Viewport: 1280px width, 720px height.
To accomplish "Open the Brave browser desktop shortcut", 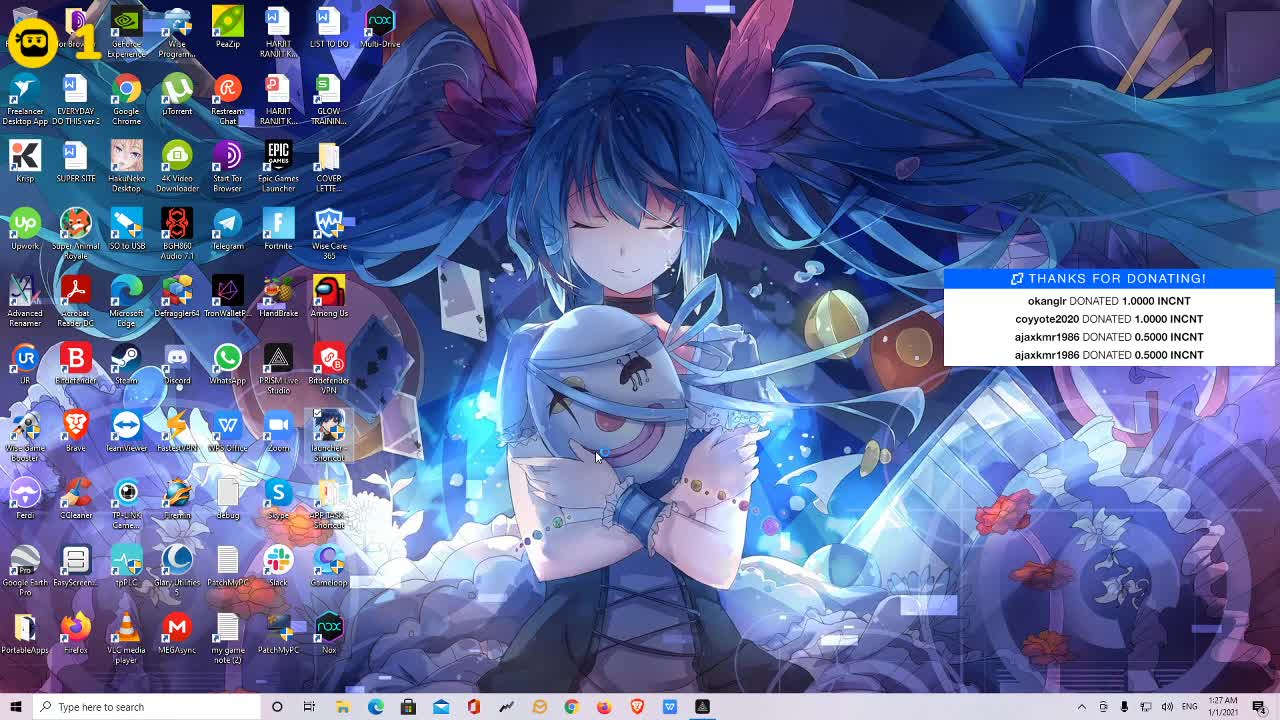I will (75, 431).
